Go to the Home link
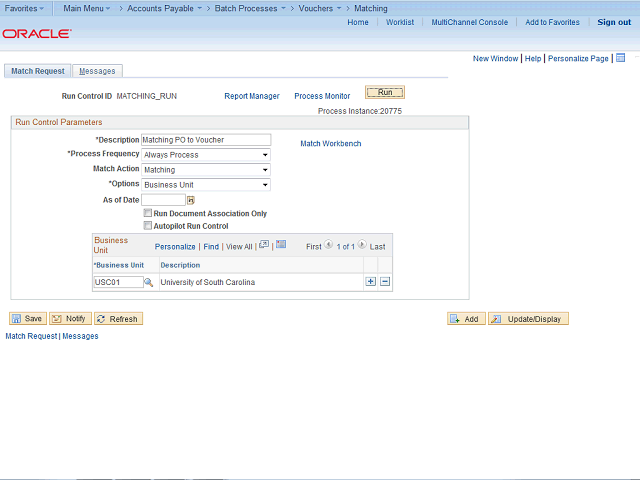This screenshot has width=640, height=480. click(x=358, y=22)
